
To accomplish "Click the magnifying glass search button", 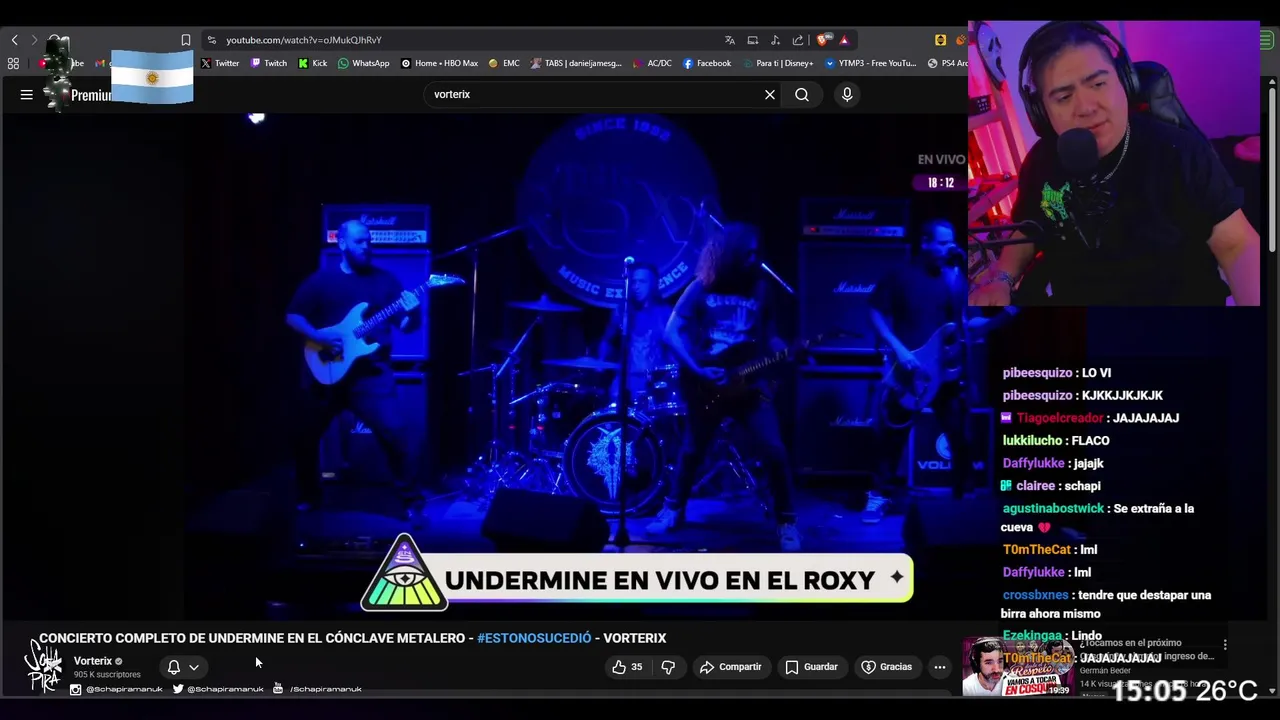I will pos(802,94).
